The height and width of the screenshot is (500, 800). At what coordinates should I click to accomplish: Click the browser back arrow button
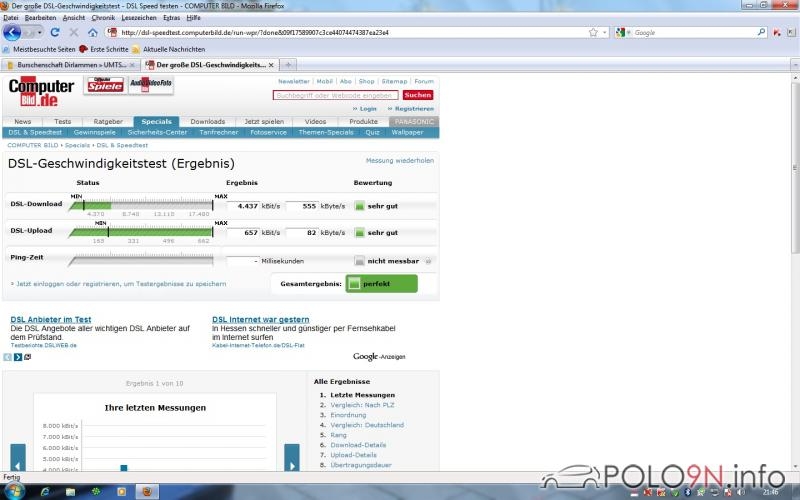click(12, 32)
